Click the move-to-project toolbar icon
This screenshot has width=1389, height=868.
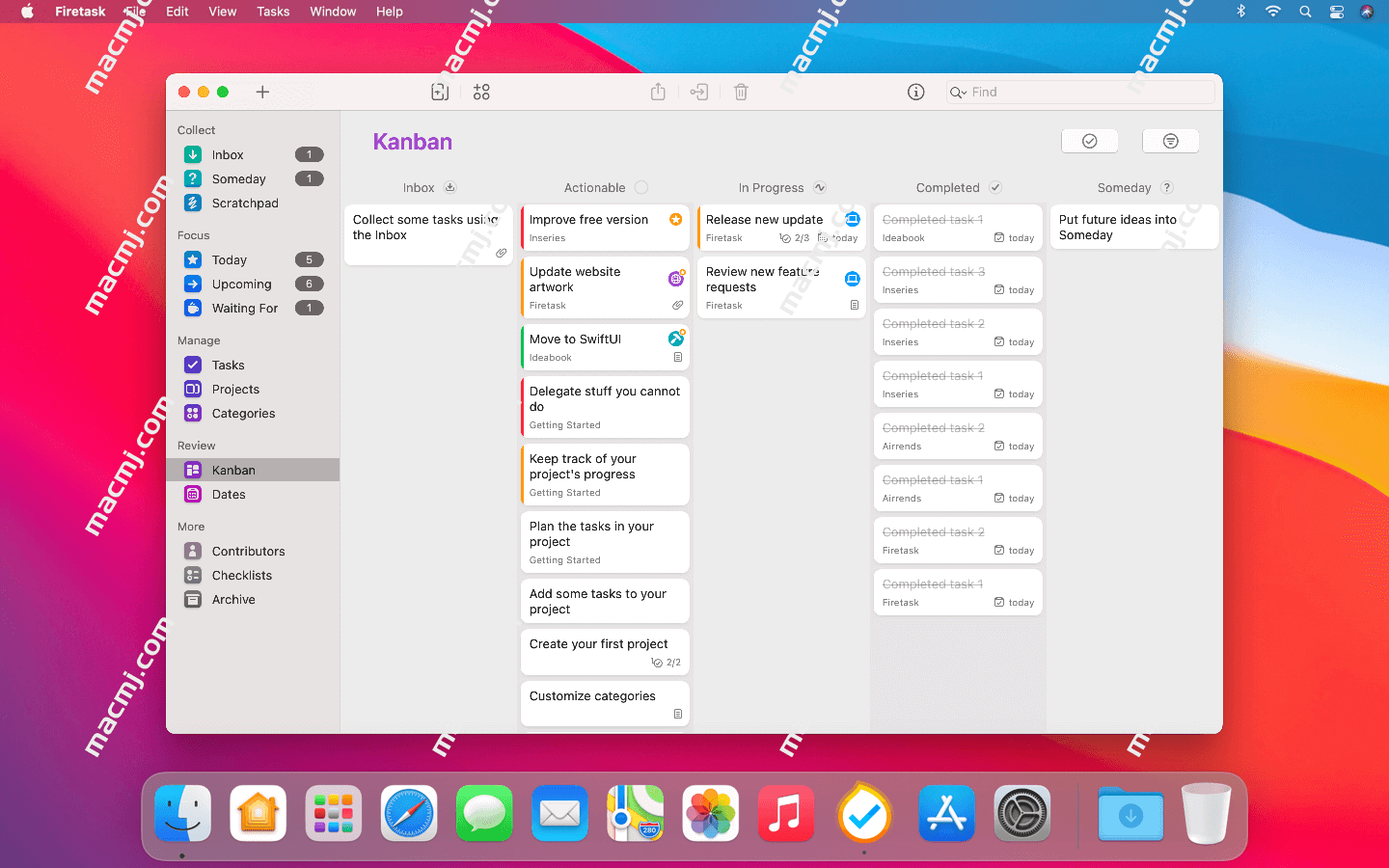[699, 92]
